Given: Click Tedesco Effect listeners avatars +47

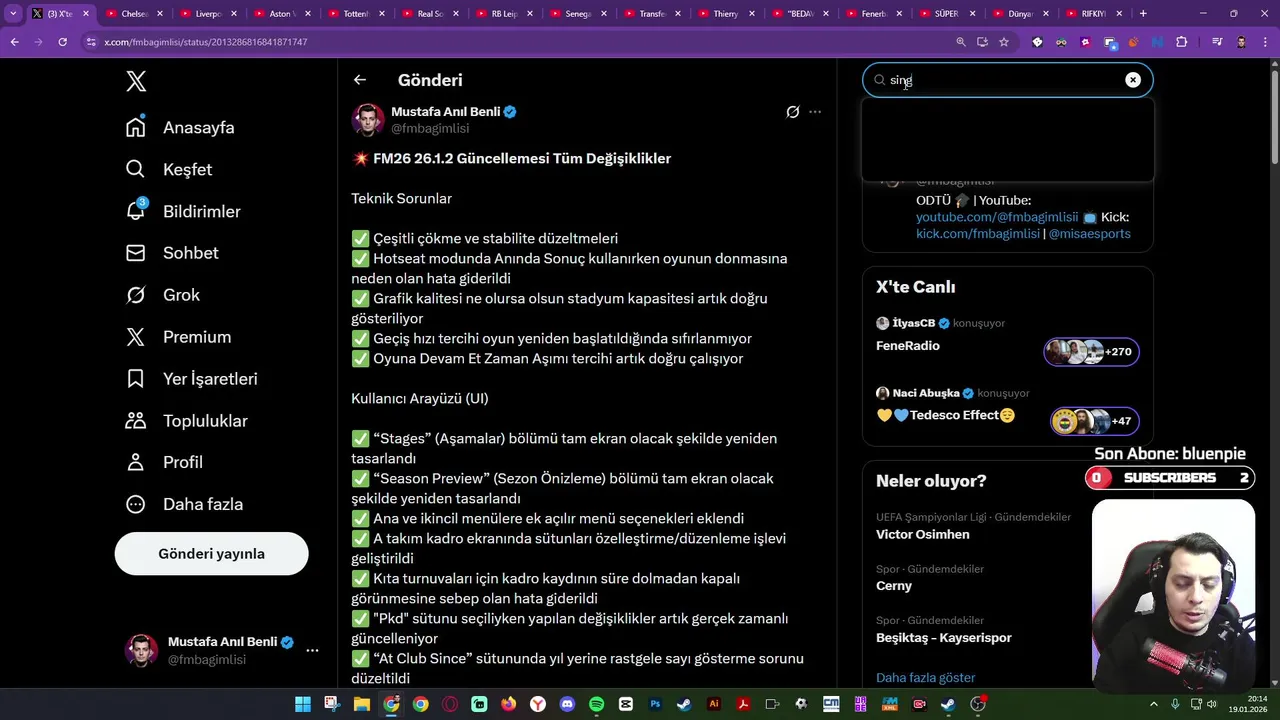Looking at the screenshot, I should [x=1095, y=421].
